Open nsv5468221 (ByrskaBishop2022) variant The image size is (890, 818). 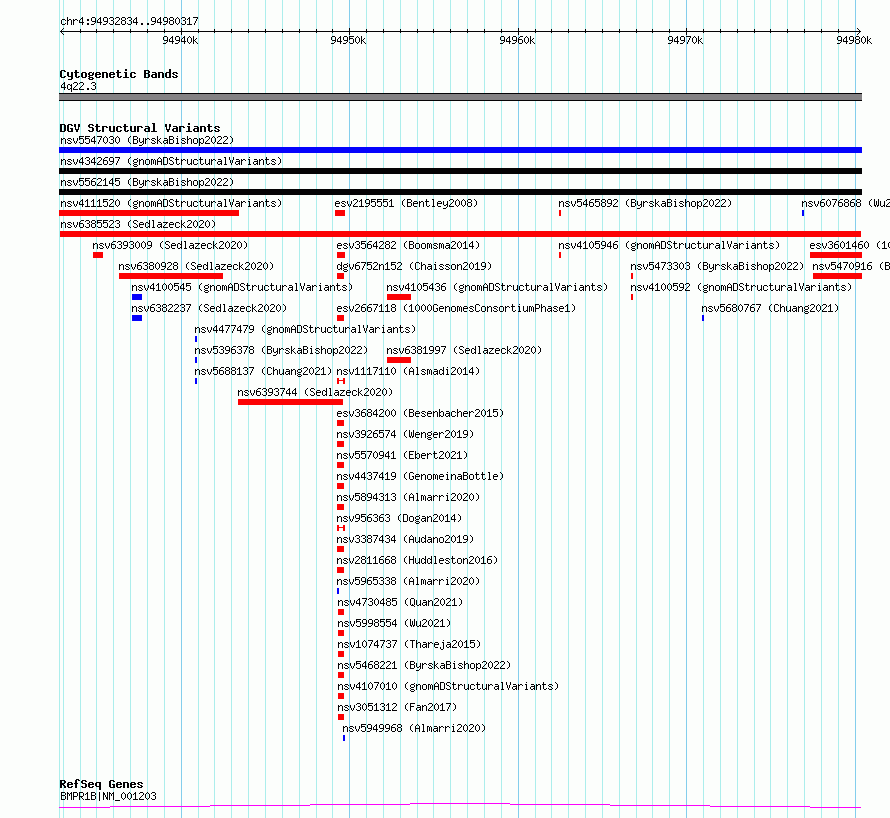tap(425, 665)
